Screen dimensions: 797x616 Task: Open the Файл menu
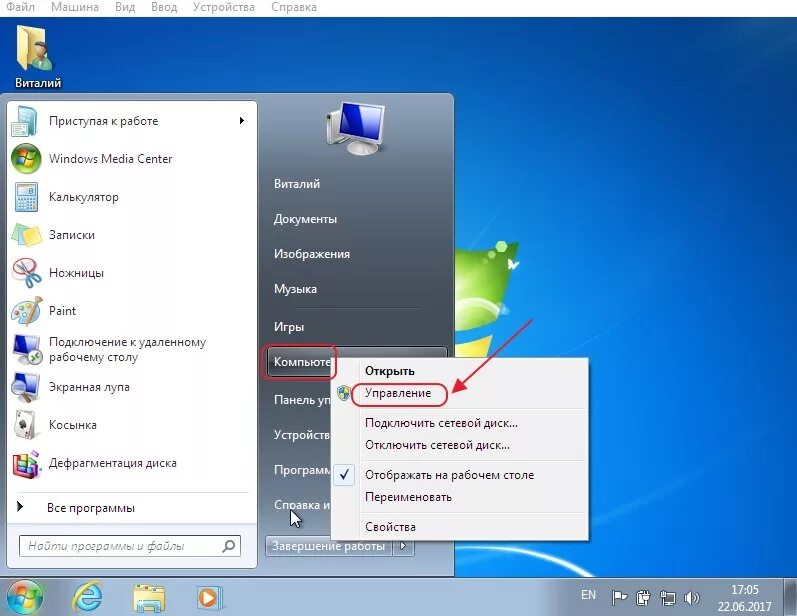[20, 7]
